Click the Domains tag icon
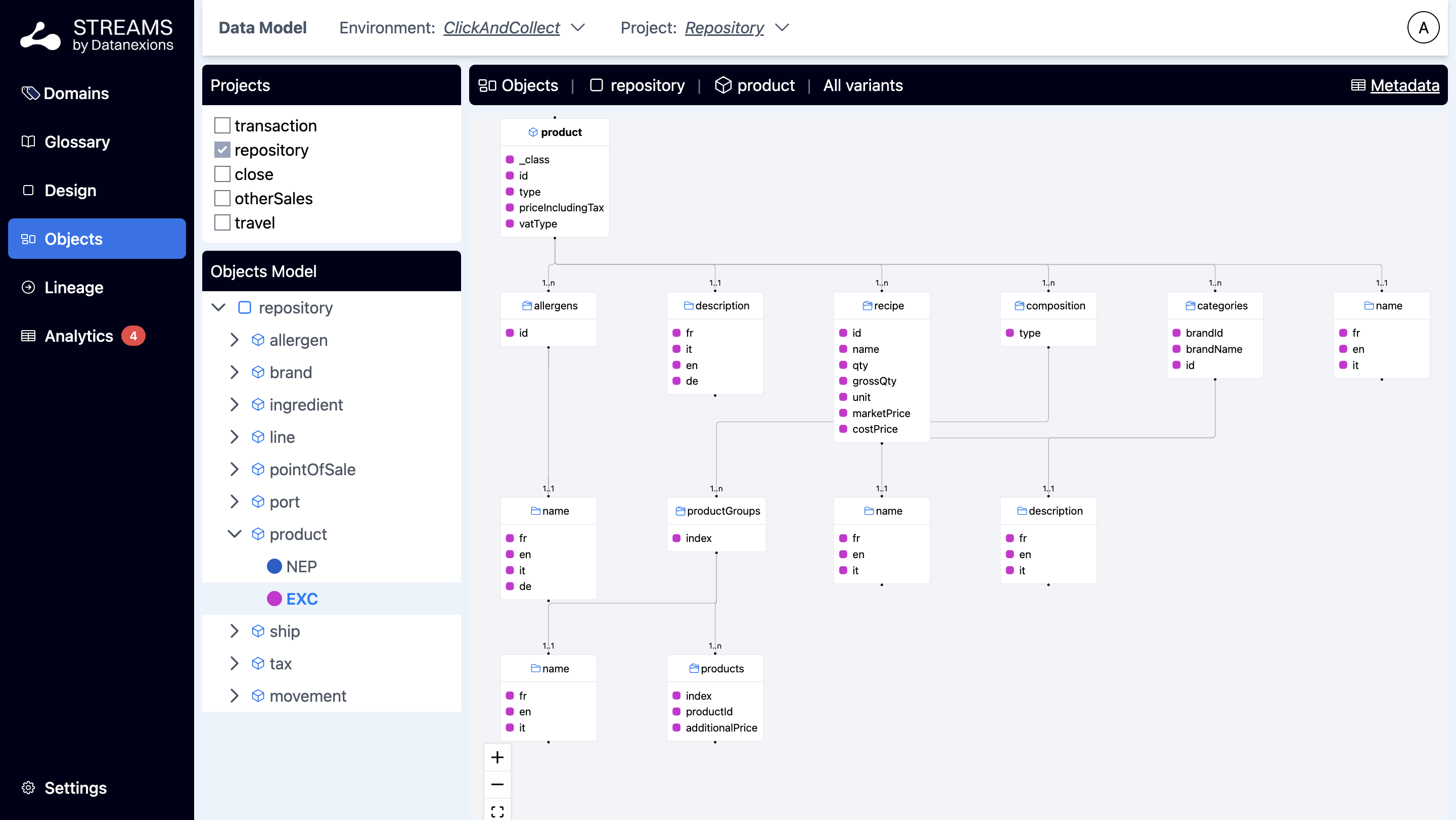 (29, 93)
